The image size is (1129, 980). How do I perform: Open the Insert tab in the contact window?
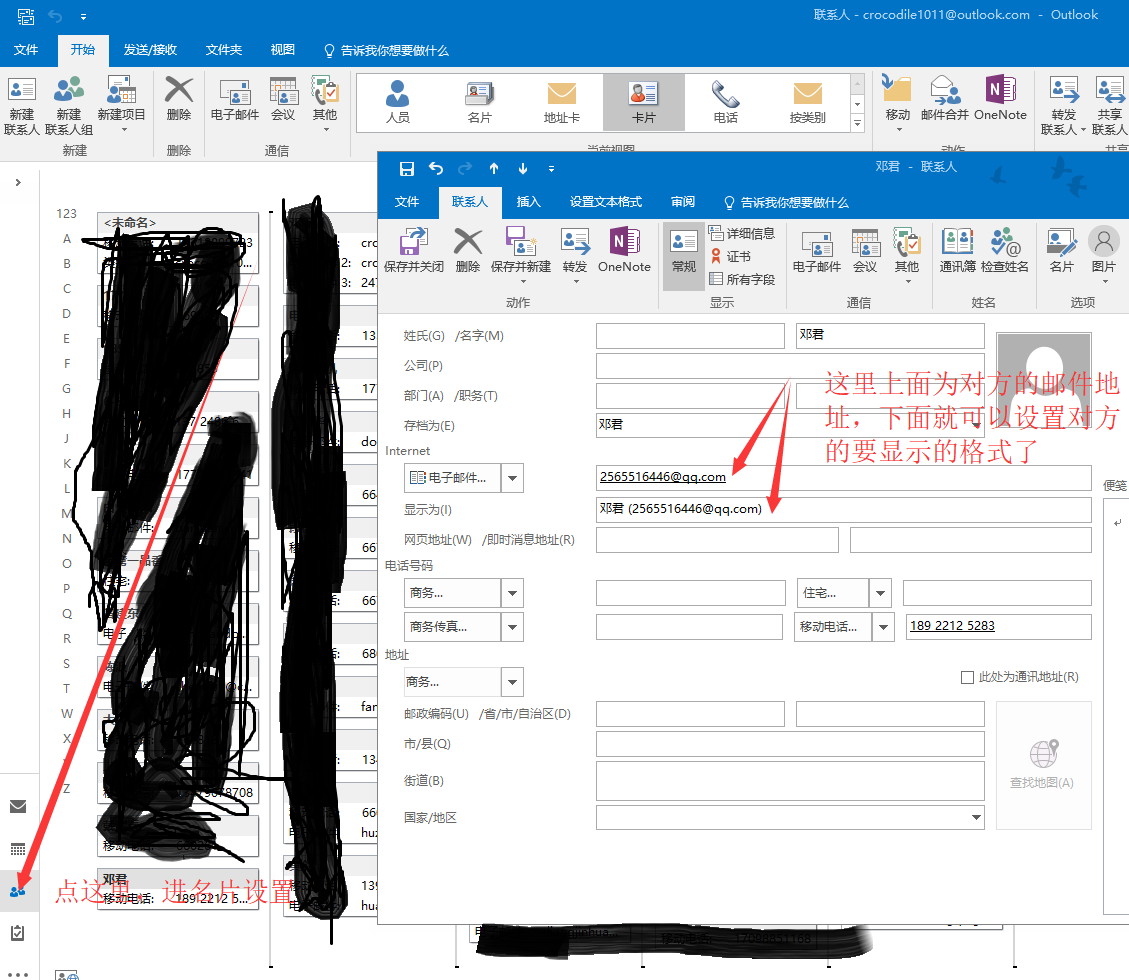pos(528,202)
